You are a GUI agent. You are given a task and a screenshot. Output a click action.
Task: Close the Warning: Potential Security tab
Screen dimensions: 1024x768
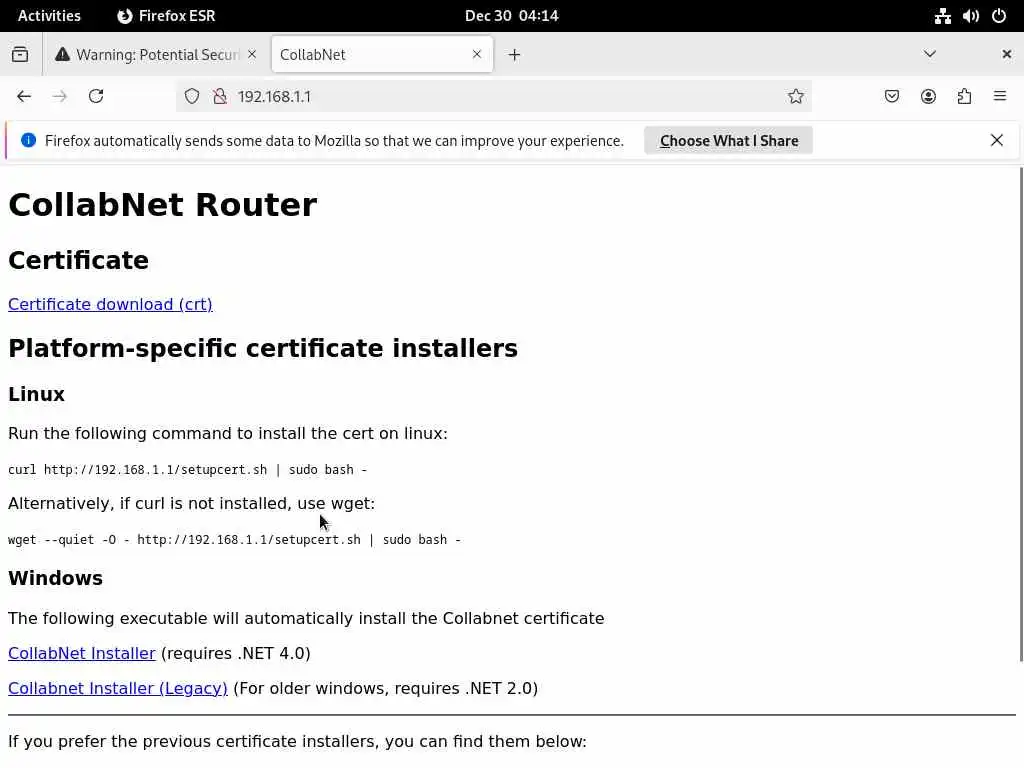(252, 54)
